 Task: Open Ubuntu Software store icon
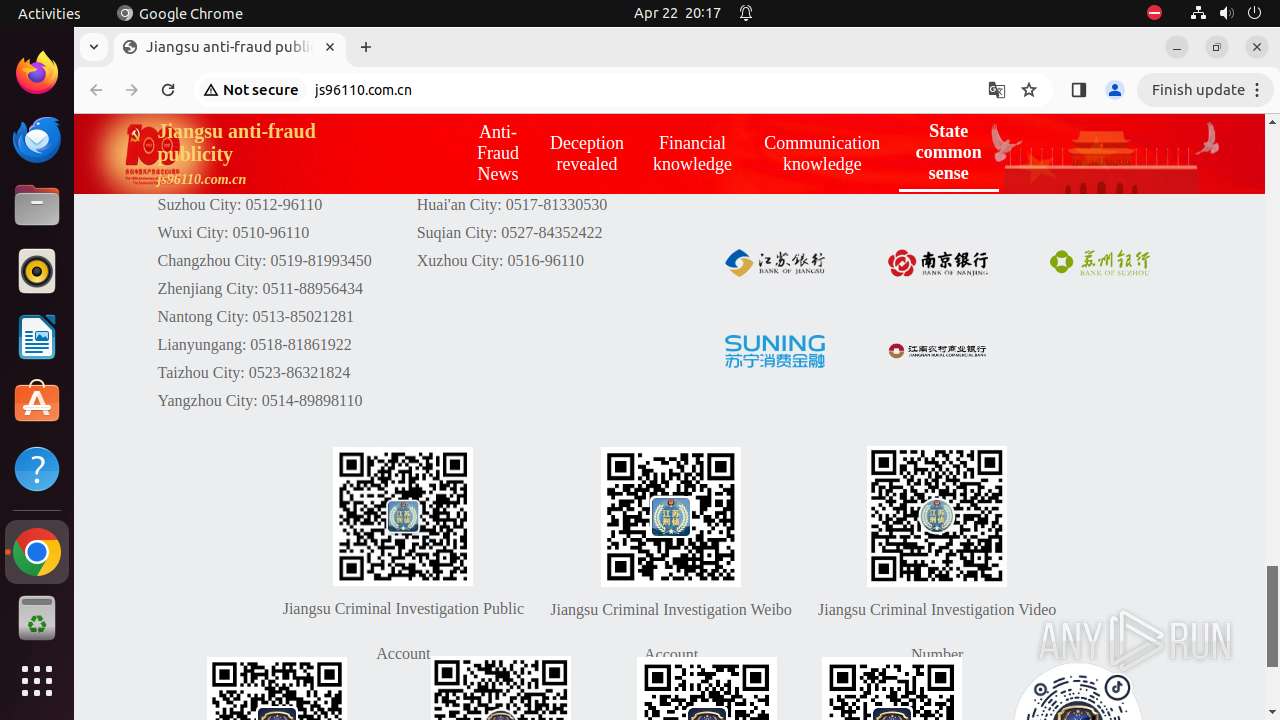(x=37, y=403)
